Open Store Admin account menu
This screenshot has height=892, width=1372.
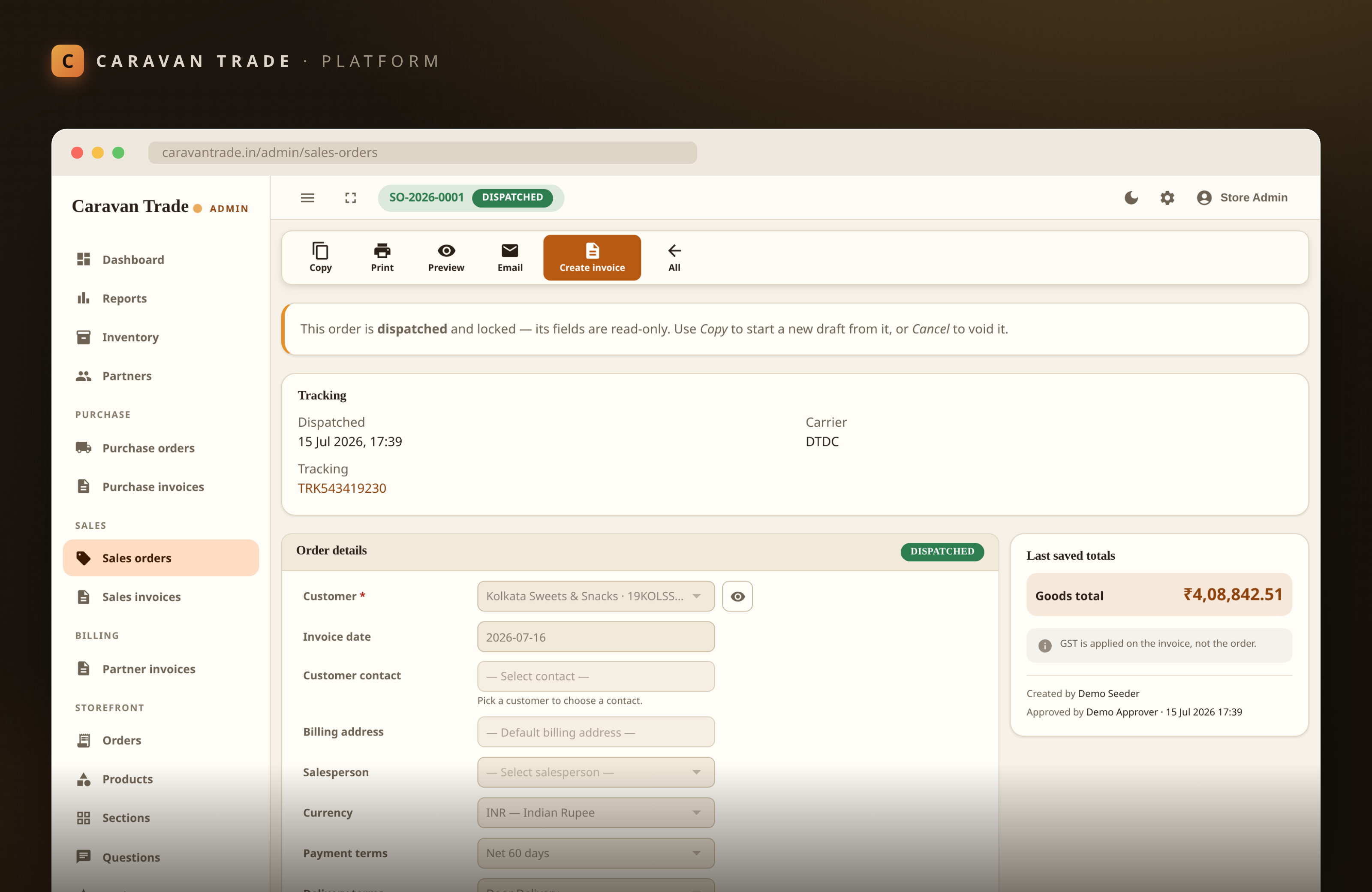coord(1242,198)
